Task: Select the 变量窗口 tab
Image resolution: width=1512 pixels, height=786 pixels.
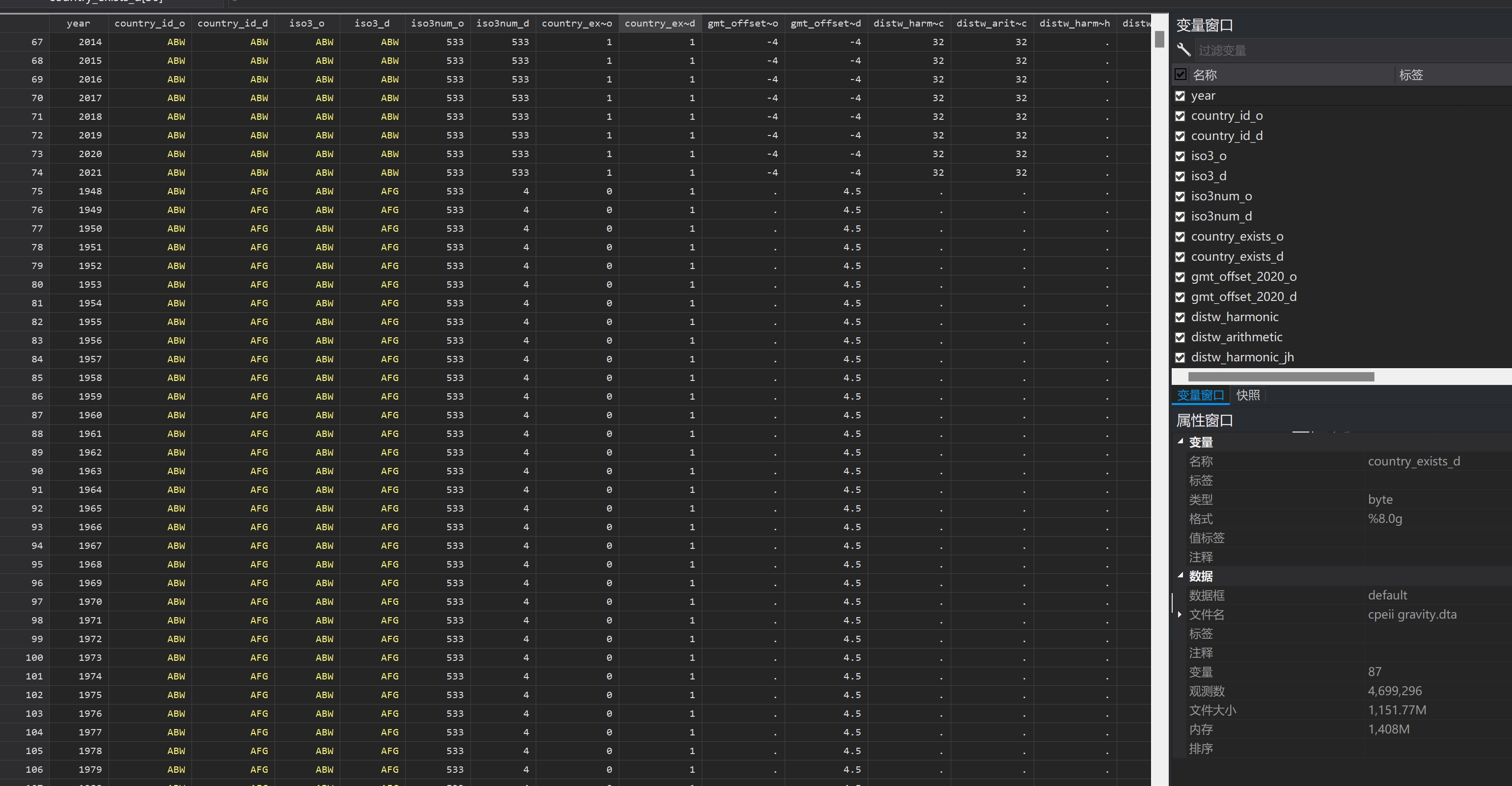Action: [x=1200, y=395]
